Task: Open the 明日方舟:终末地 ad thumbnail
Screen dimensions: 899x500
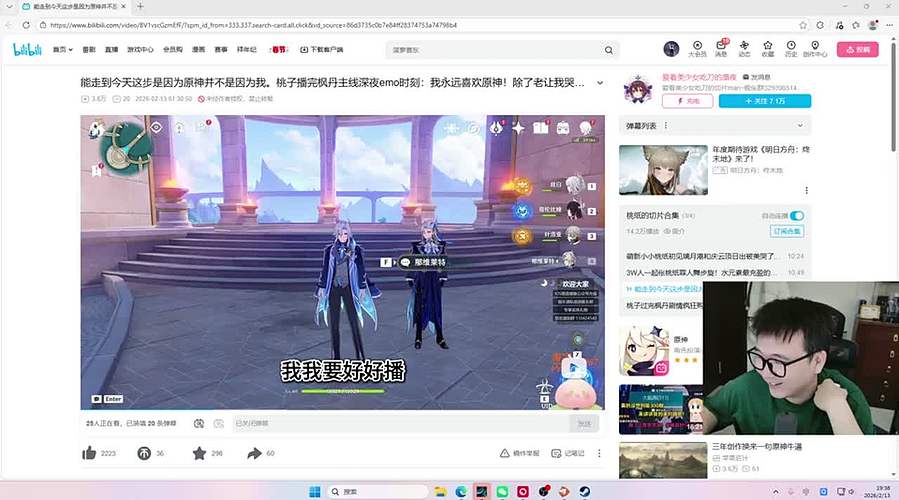Action: click(x=663, y=170)
